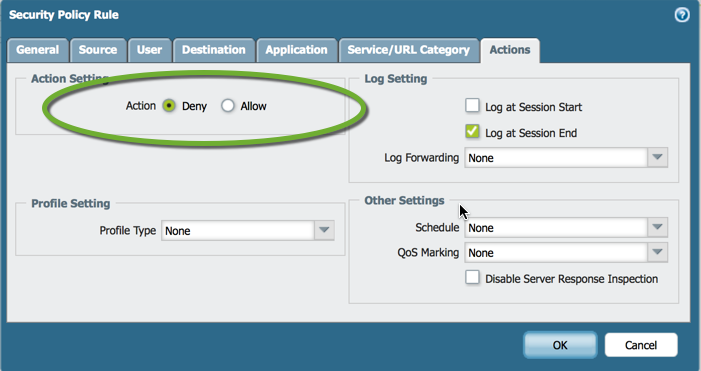Image resolution: width=701 pixels, height=371 pixels.
Task: Click inside the QoS Marking field
Action: 556,253
